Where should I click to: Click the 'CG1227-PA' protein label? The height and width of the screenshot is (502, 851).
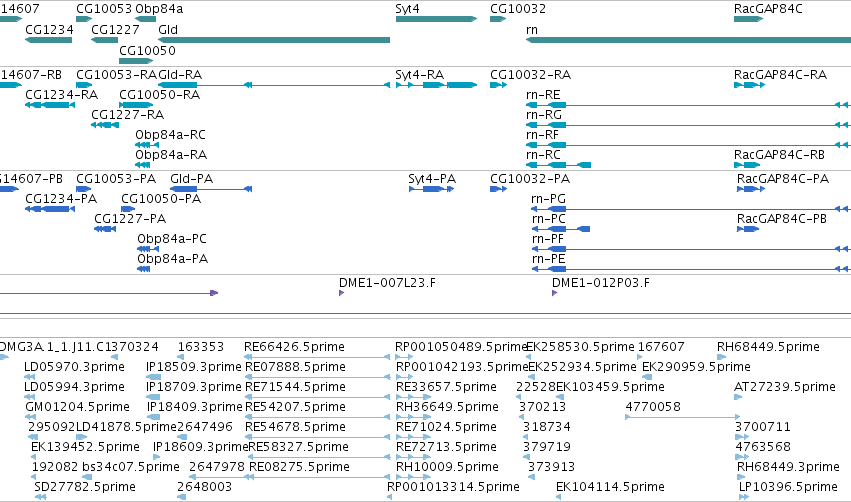(130, 219)
